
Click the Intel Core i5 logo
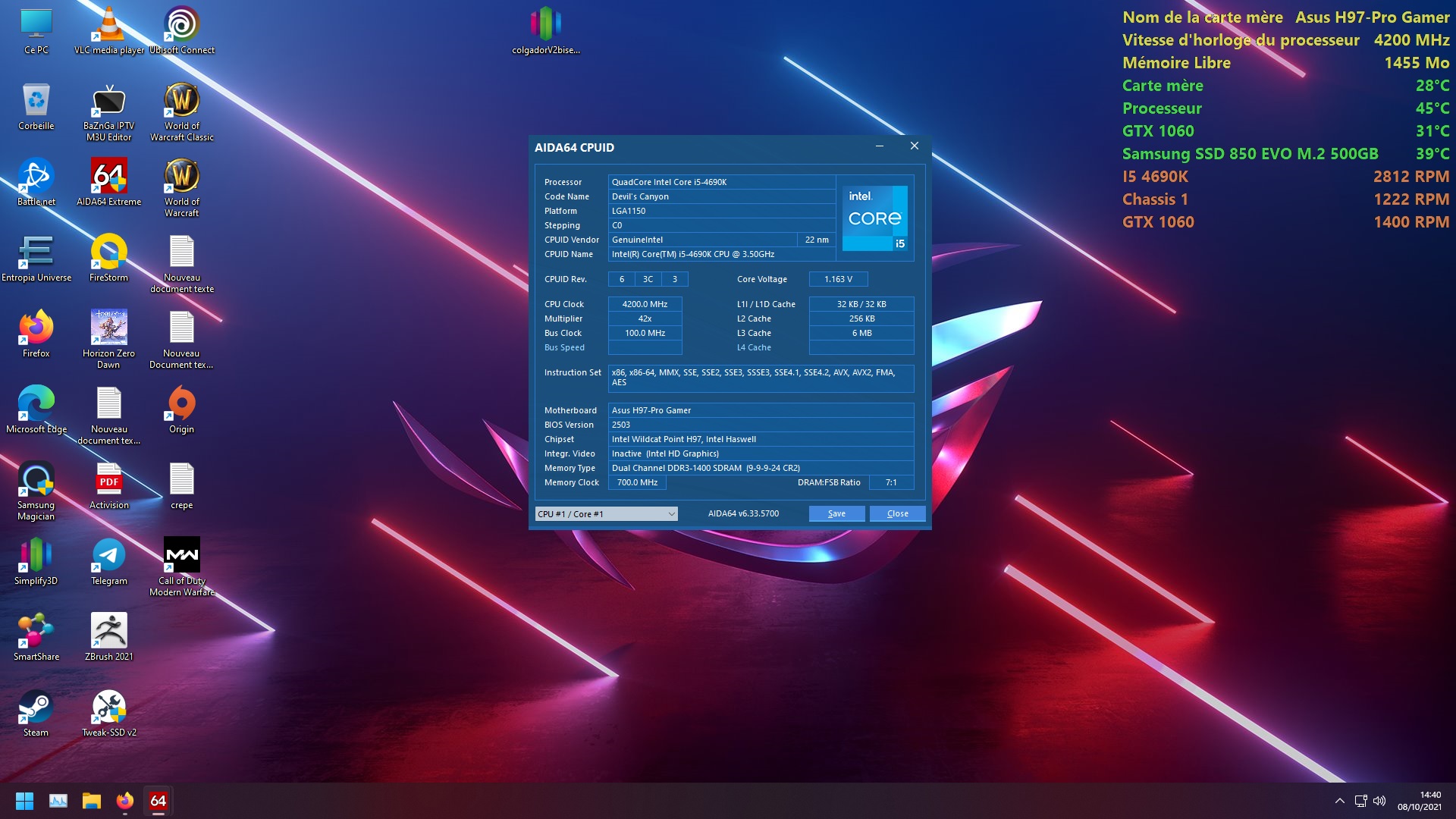pos(875,218)
